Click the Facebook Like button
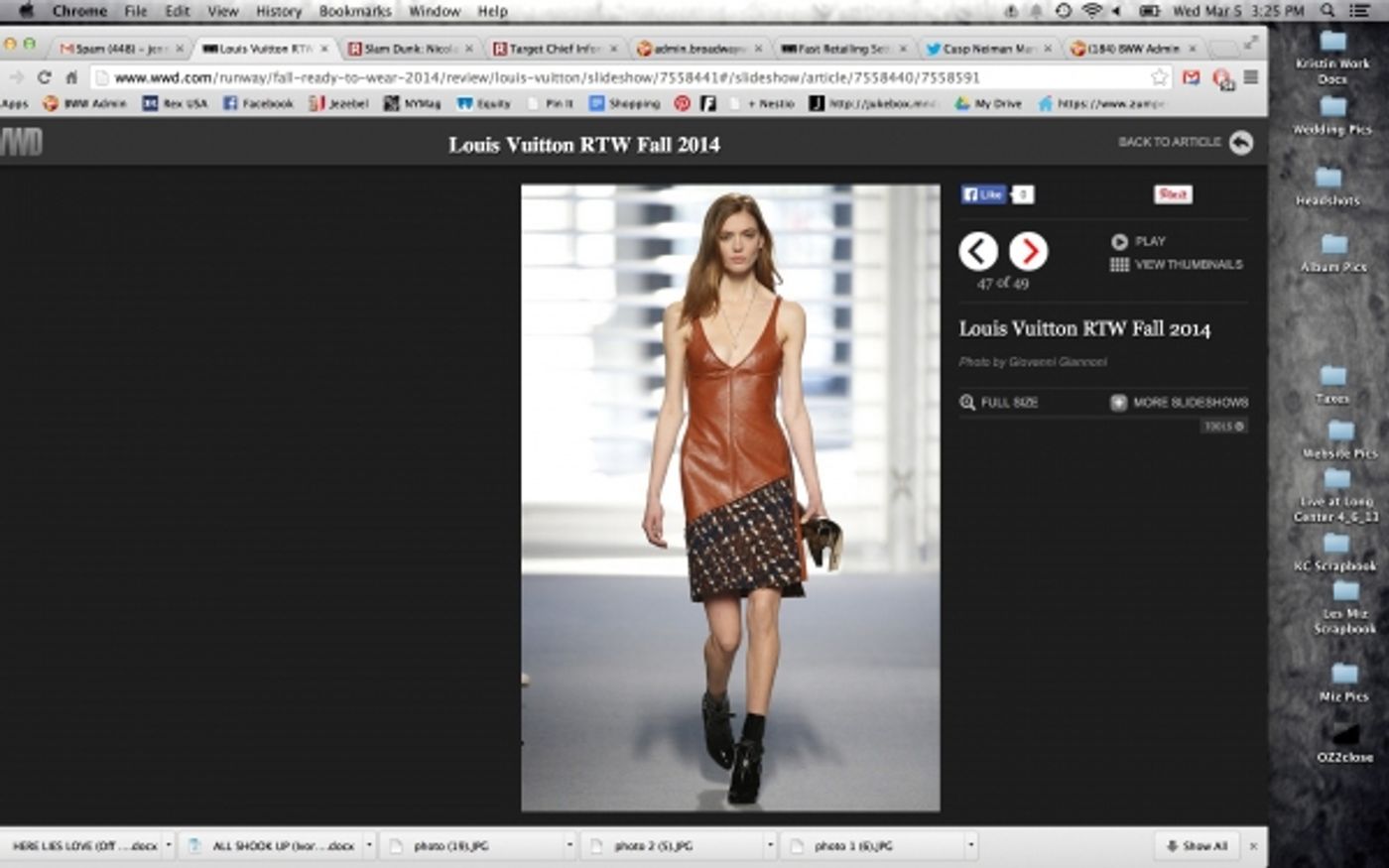Viewport: 1389px width, 868px height. (983, 194)
